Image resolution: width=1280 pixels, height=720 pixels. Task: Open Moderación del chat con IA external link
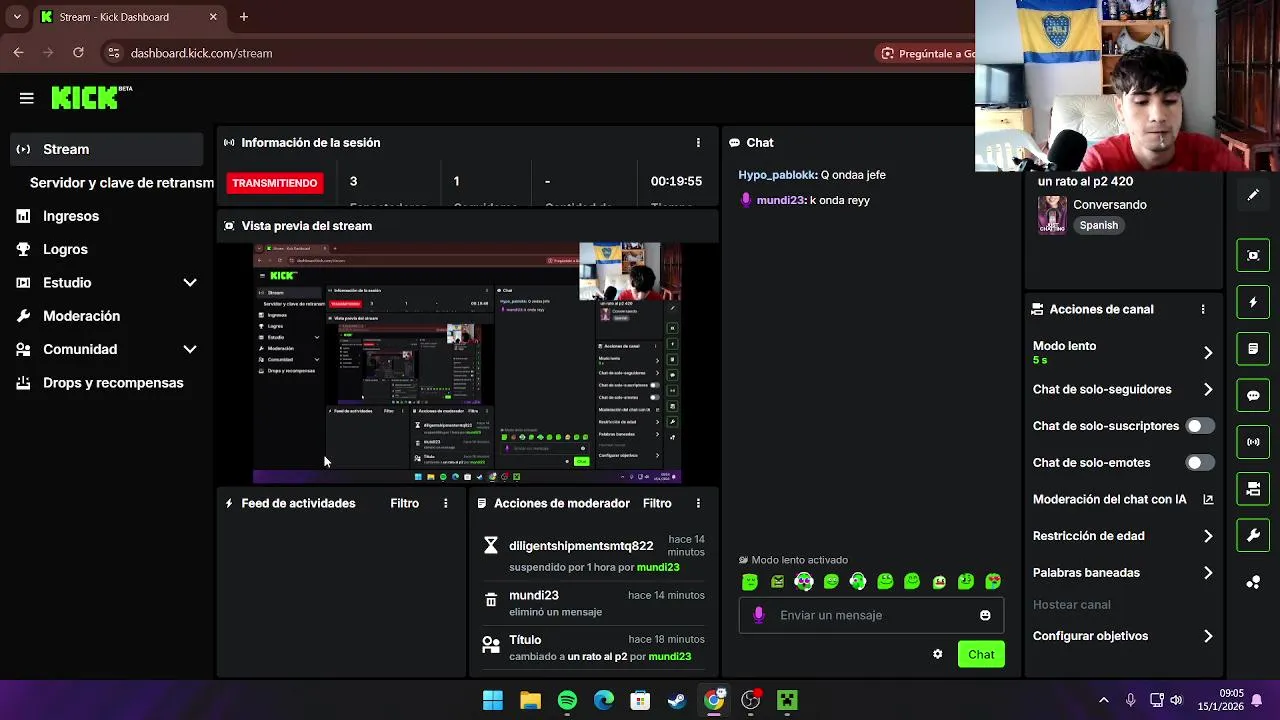(1208, 499)
